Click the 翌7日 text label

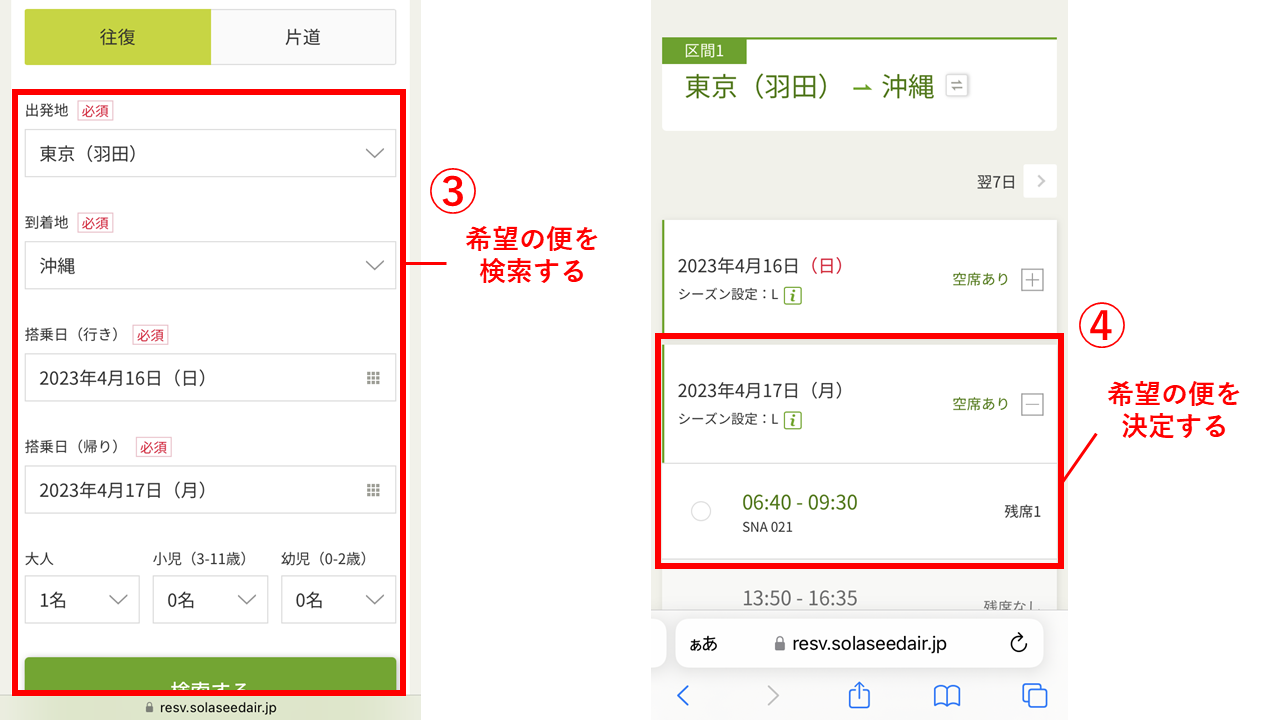click(996, 182)
